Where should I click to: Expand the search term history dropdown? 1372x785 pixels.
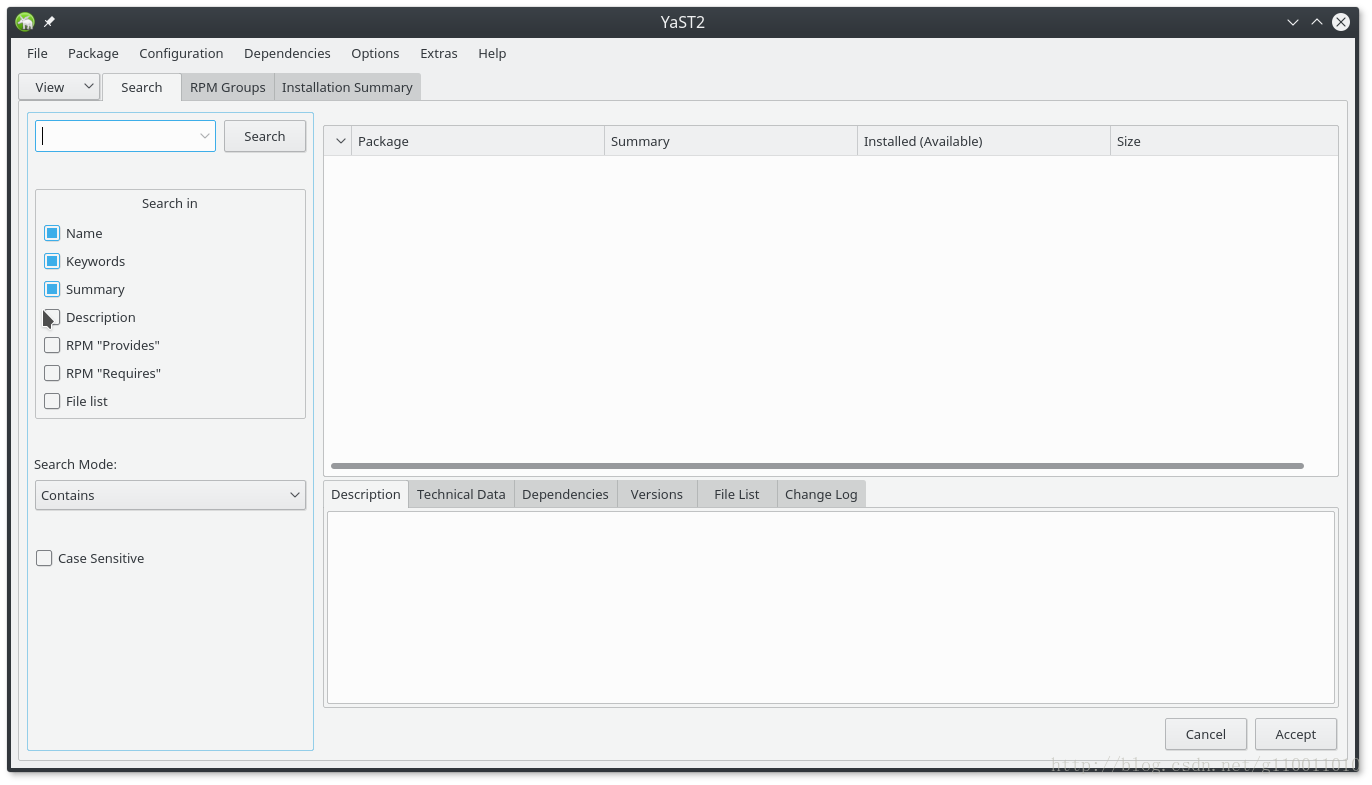[x=204, y=136]
